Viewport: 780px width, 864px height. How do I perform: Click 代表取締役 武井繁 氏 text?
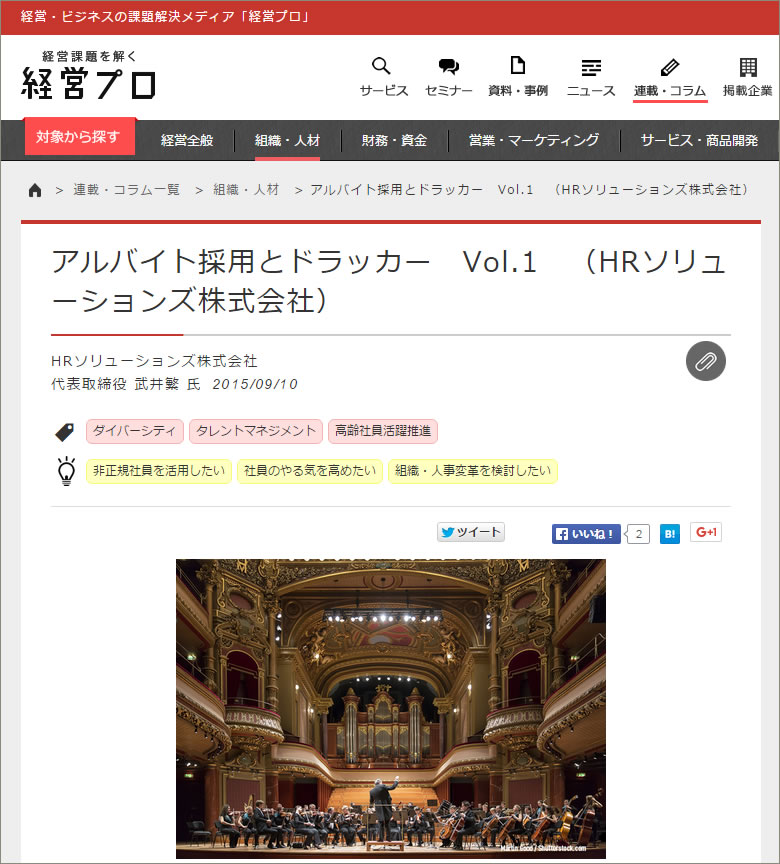click(x=126, y=384)
